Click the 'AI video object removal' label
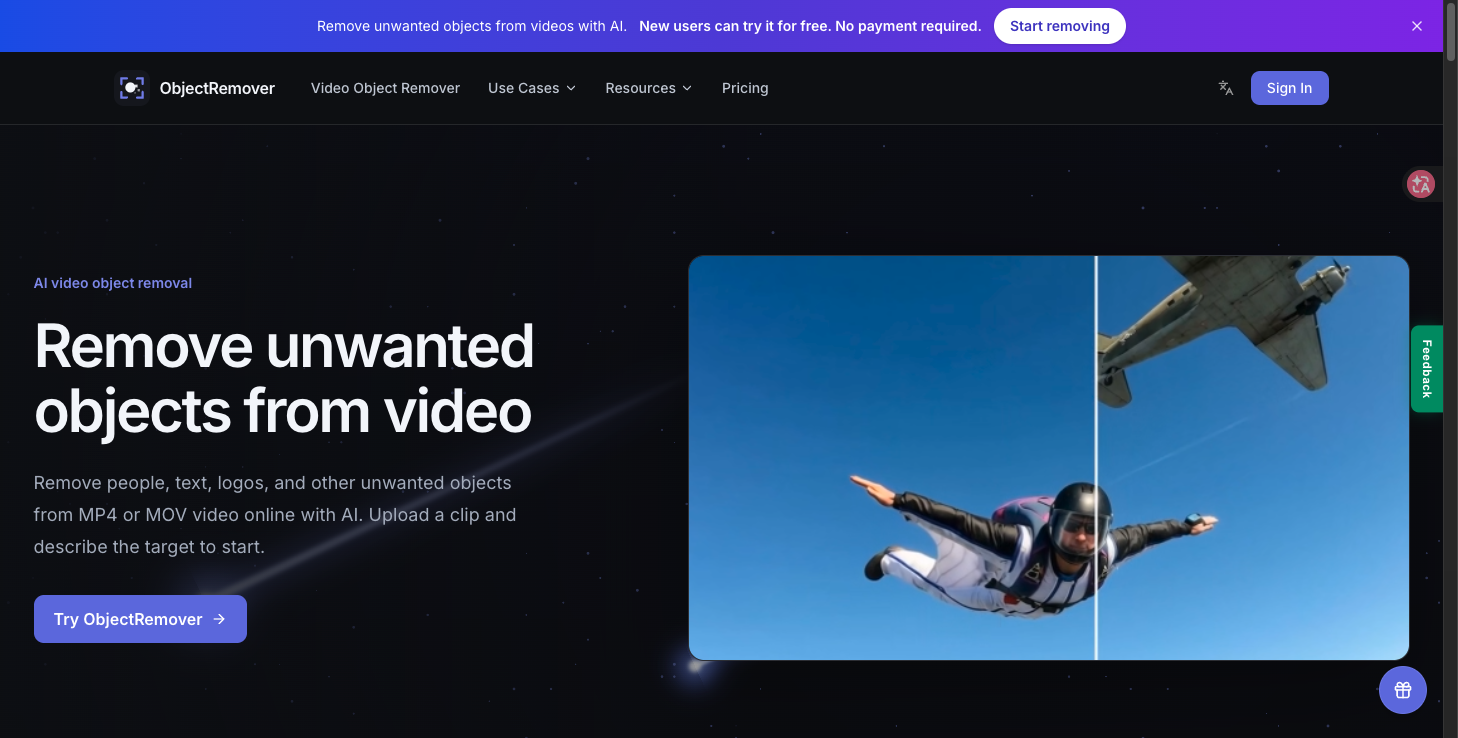The image size is (1458, 738). pyautogui.click(x=113, y=283)
